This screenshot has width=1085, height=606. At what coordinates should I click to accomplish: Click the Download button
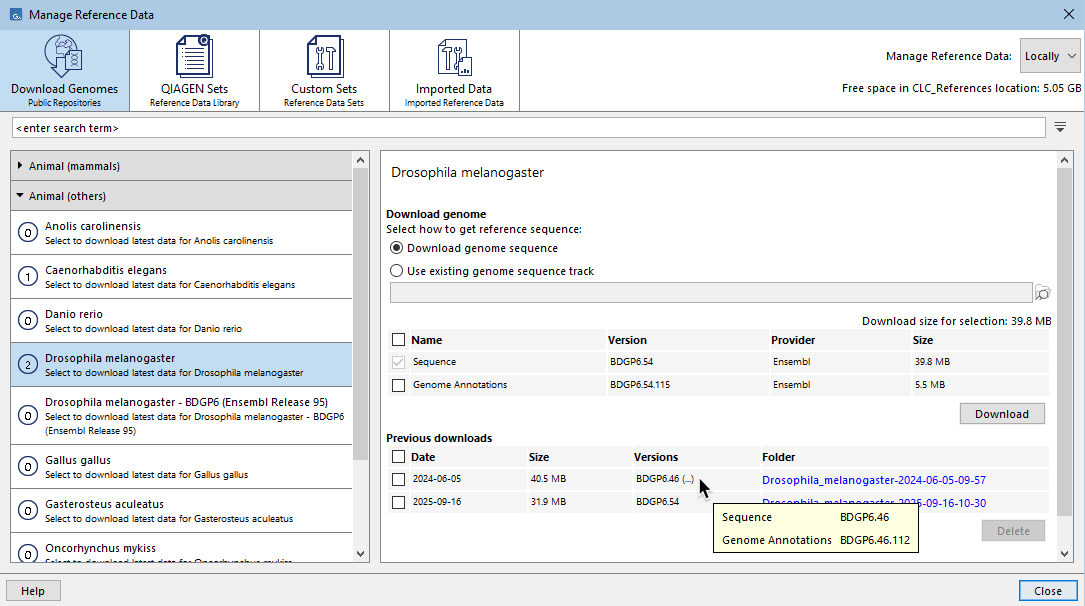point(1001,413)
